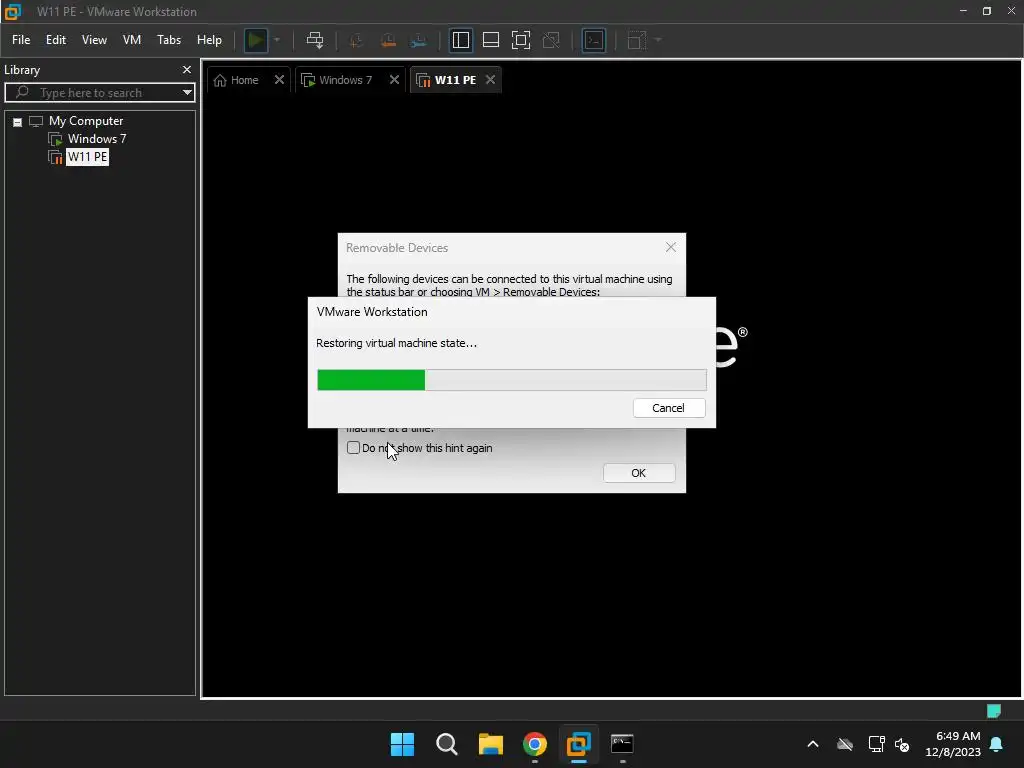Cancel restoring the virtual machine state
The width and height of the screenshot is (1024, 768).
point(669,408)
